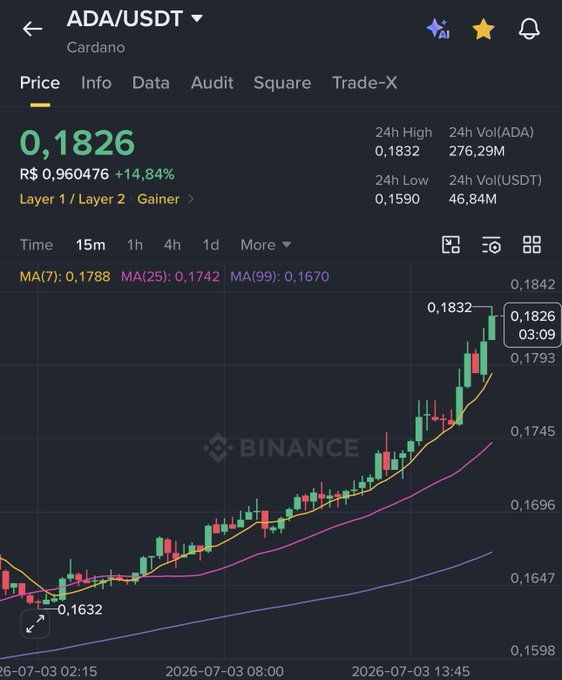Switch to the Price tab
The image size is (562, 680).
pos(40,82)
